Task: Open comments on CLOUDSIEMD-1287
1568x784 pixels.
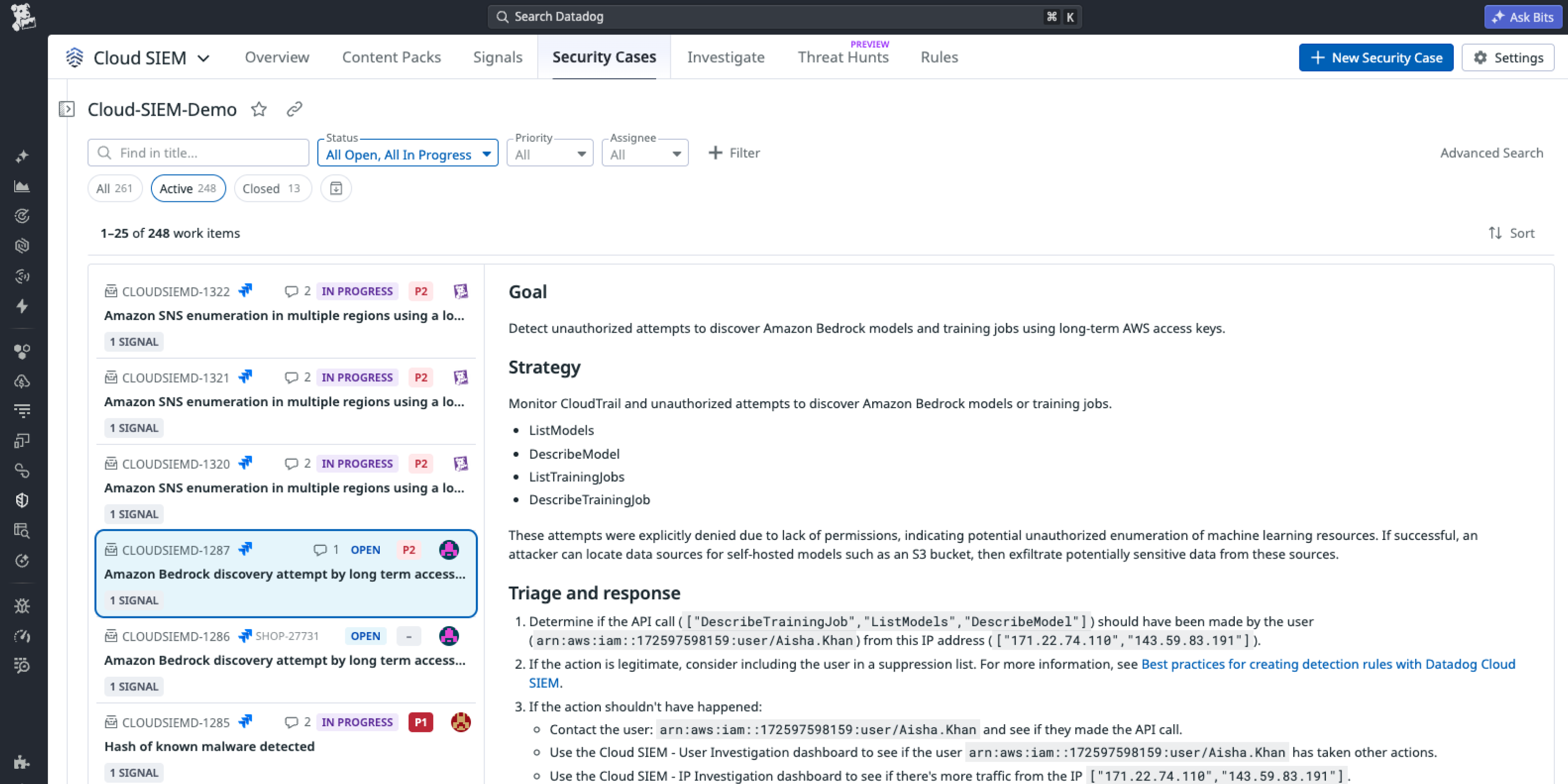Action: (x=326, y=550)
